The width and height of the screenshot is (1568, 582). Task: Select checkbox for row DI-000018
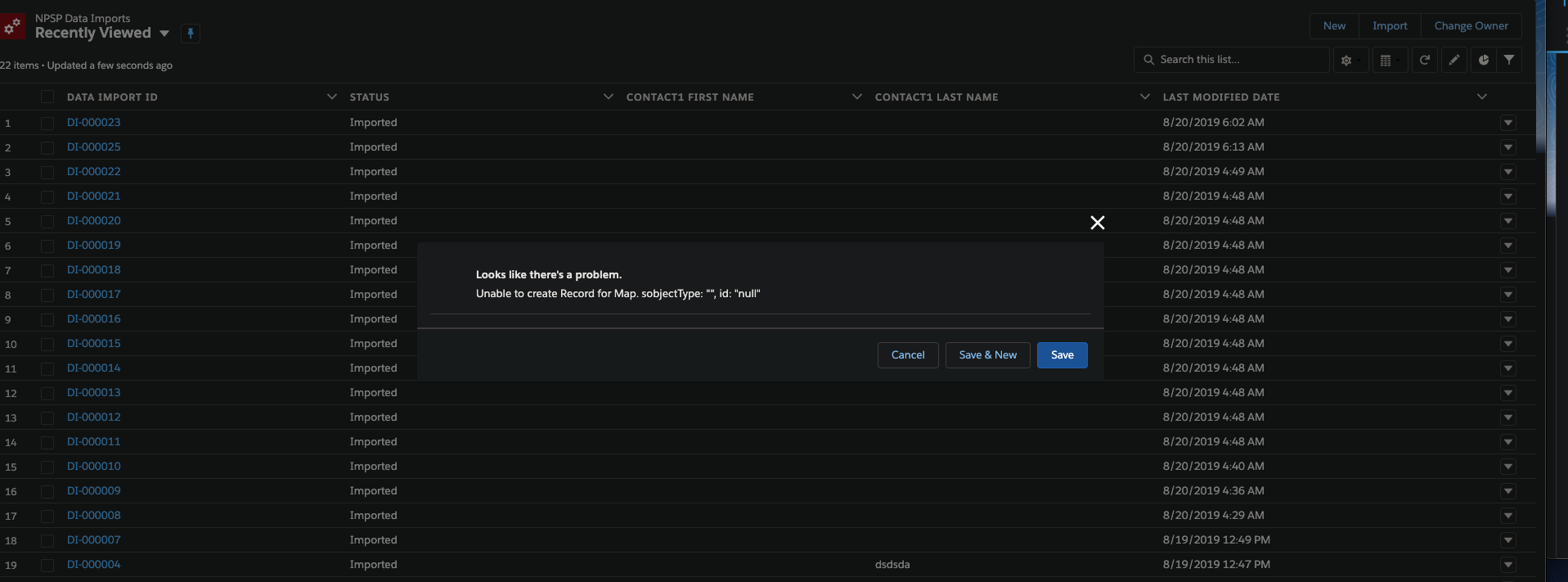pos(47,270)
